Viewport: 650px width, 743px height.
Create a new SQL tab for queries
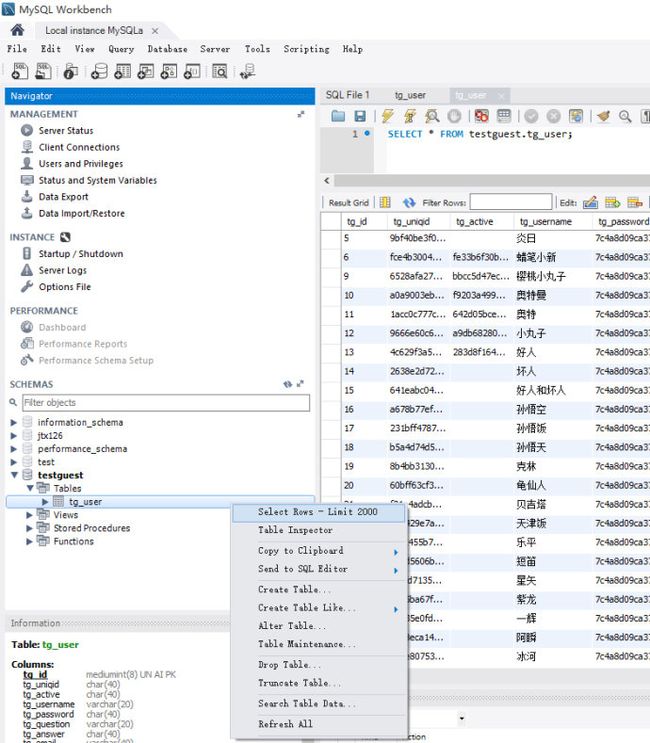tap(20, 71)
